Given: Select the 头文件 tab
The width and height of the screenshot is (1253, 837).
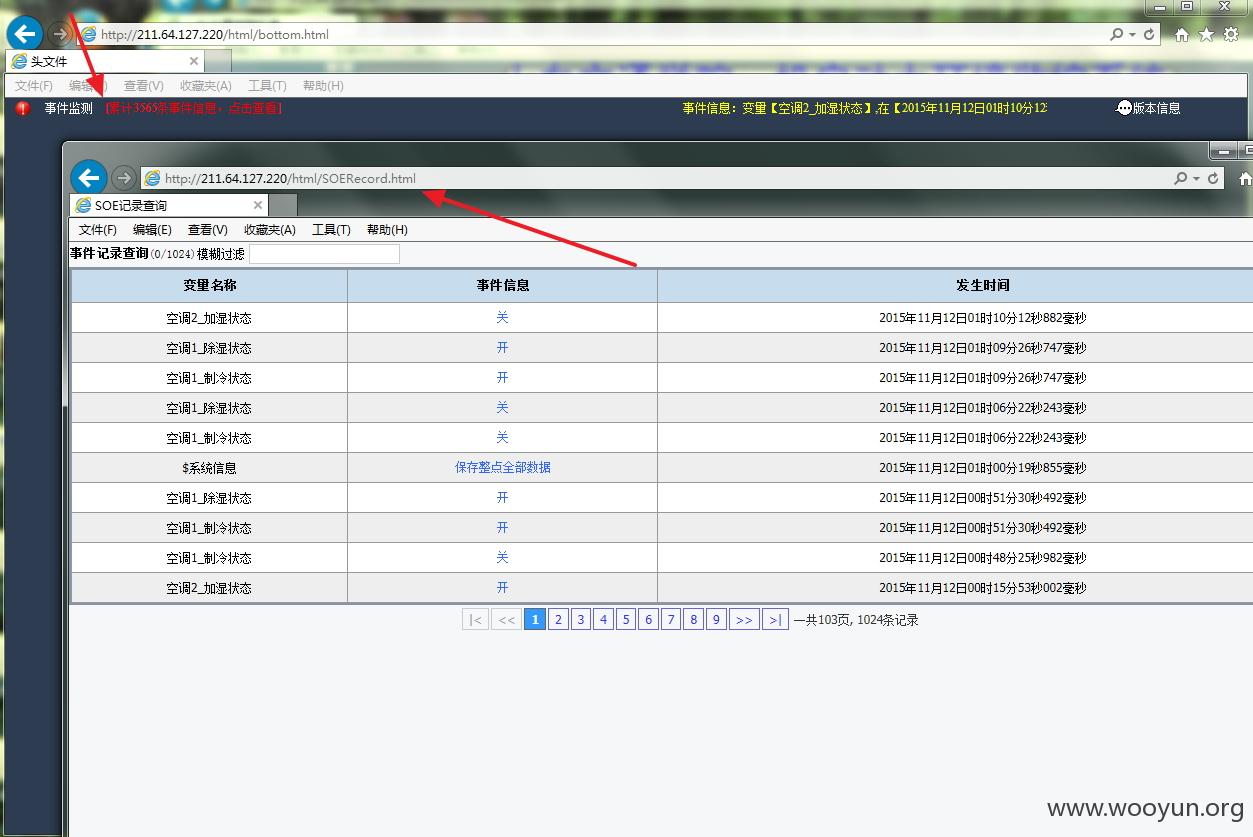Looking at the screenshot, I should click(105, 61).
